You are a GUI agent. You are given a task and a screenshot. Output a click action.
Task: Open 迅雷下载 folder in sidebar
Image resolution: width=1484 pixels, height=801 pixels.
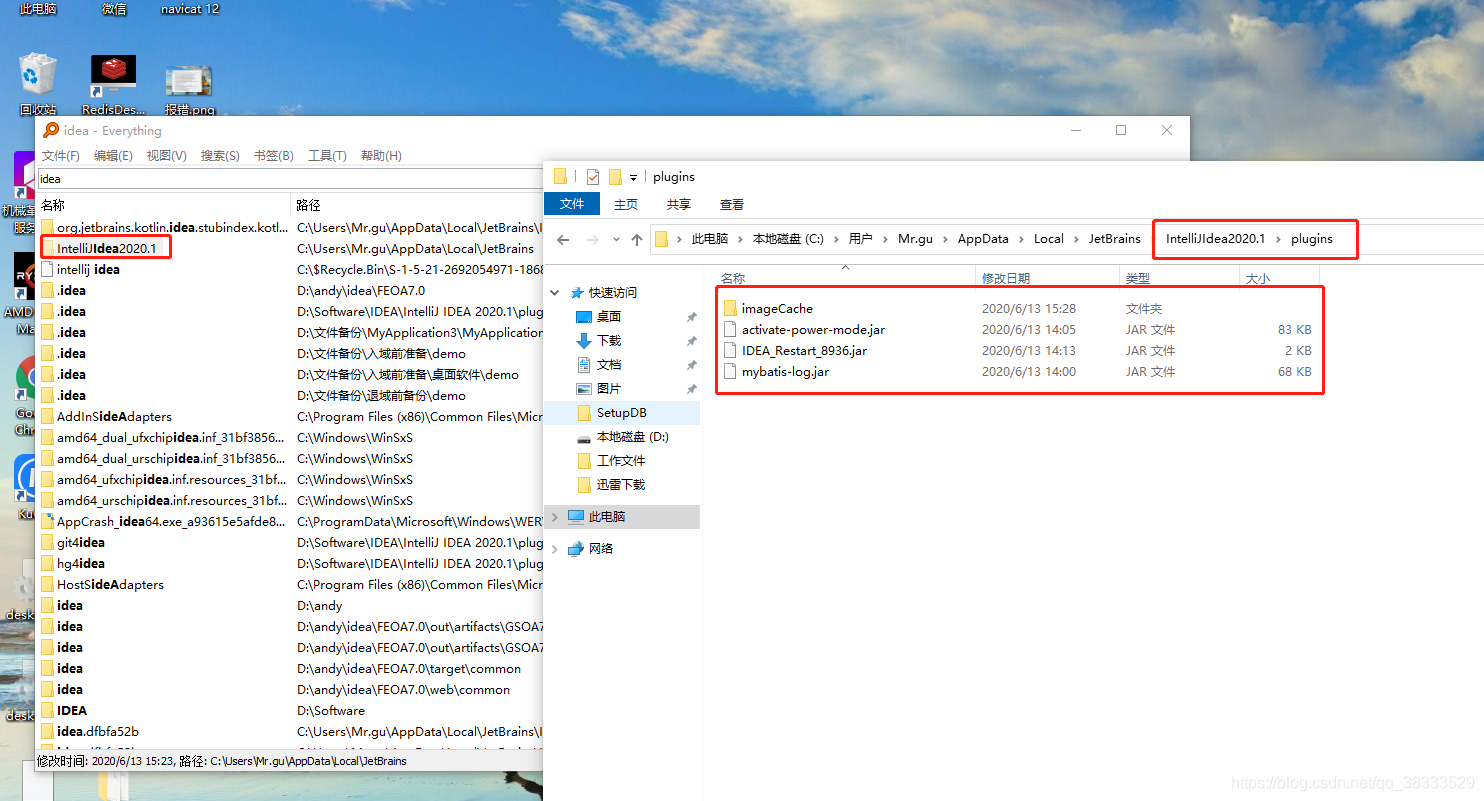point(620,484)
